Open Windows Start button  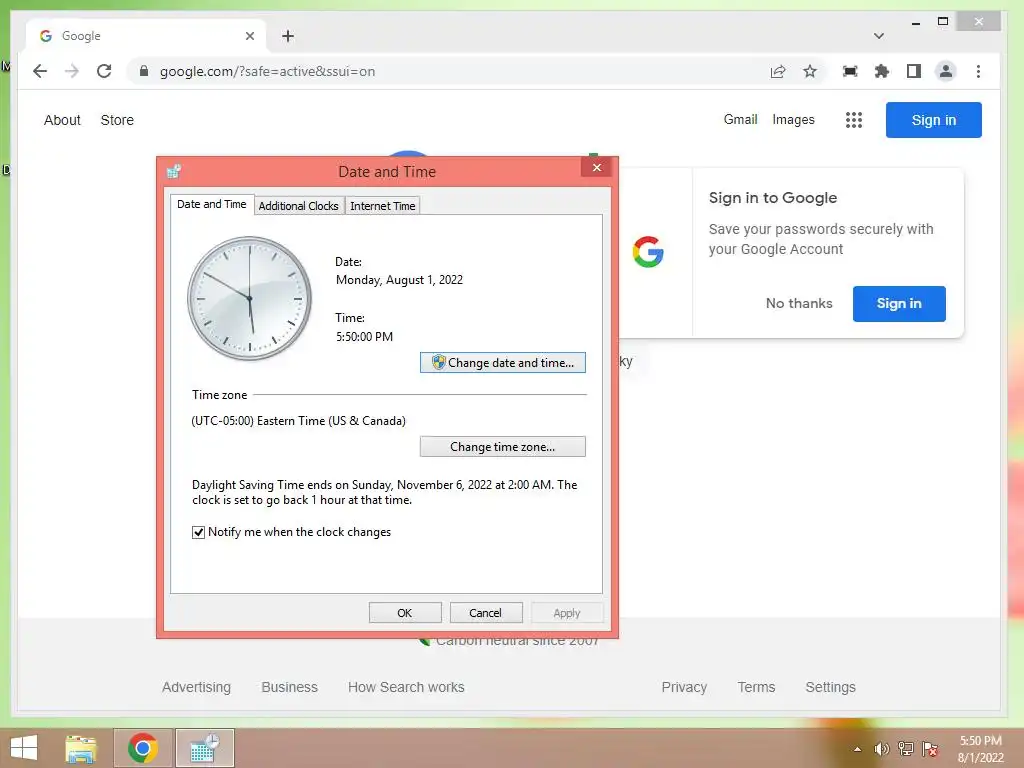pos(24,748)
